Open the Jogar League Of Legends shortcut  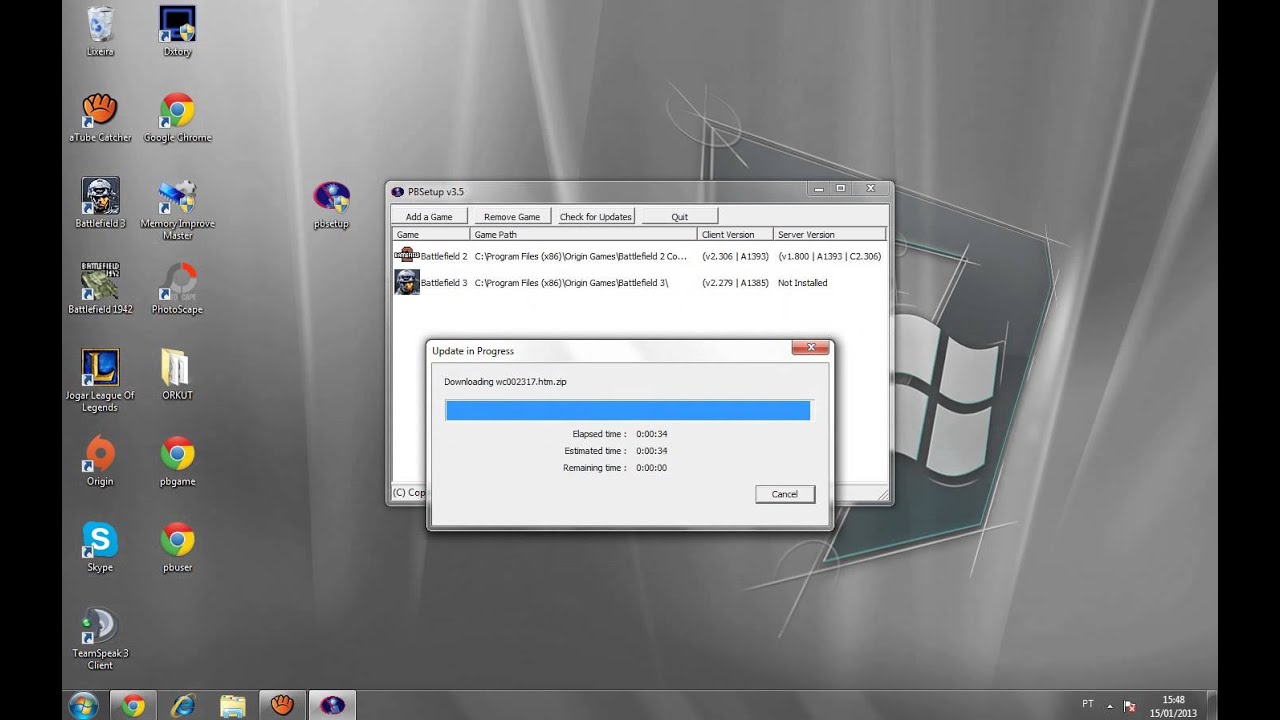[100, 380]
